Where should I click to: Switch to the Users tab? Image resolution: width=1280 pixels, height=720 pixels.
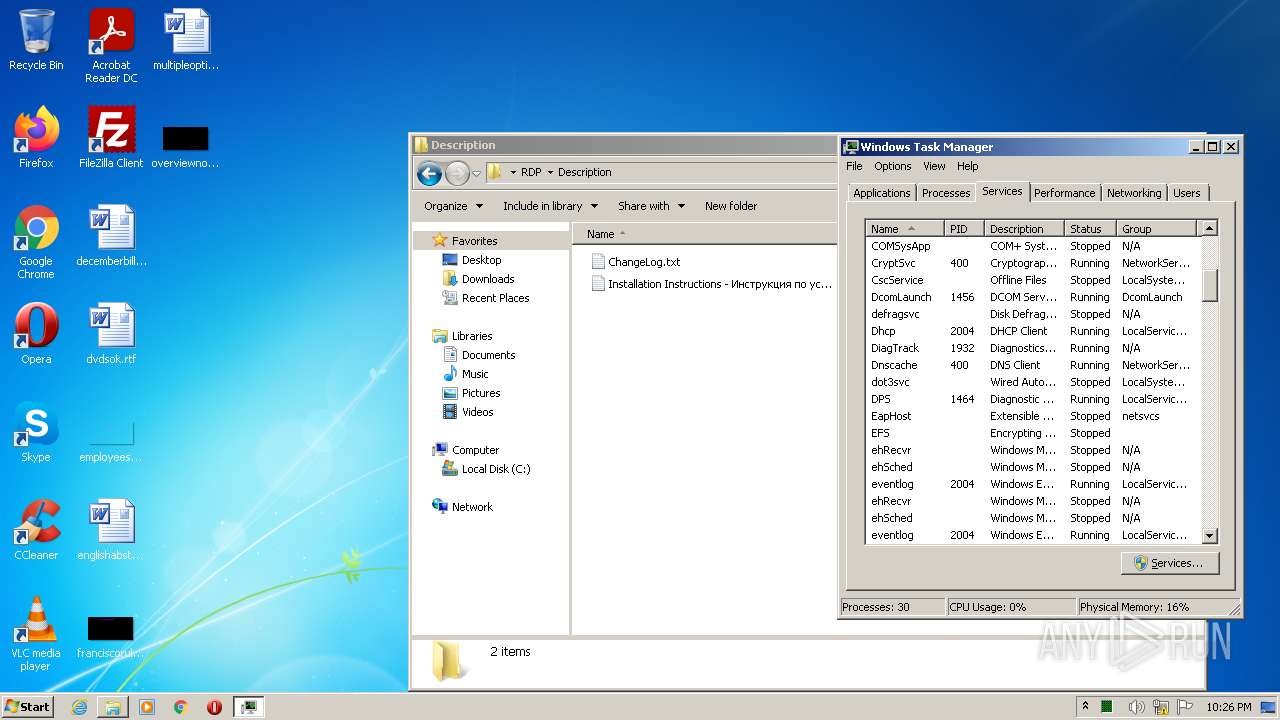(x=1187, y=193)
